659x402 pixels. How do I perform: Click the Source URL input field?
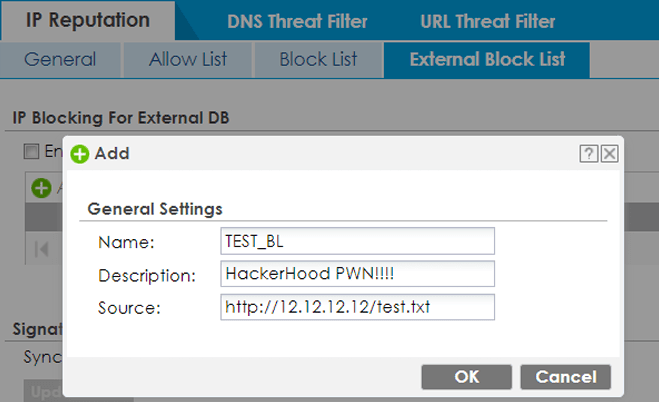coord(357,306)
